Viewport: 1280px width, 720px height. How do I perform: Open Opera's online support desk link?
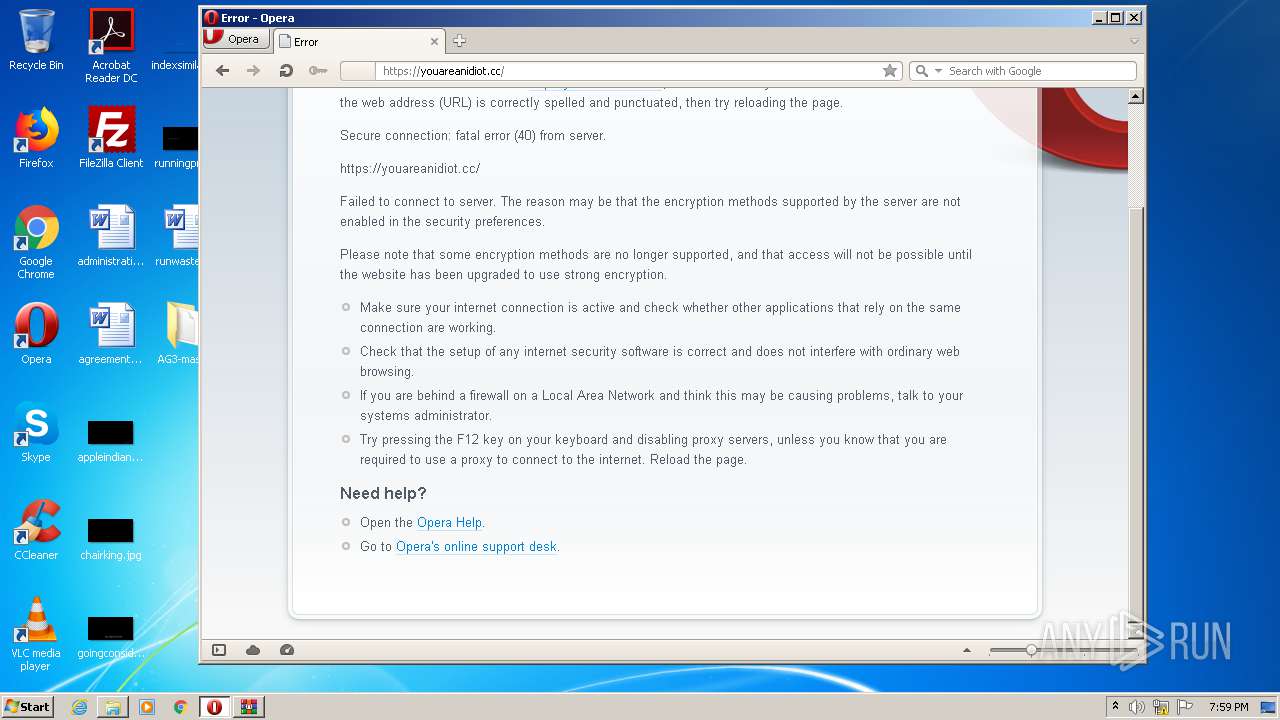pyautogui.click(x=476, y=546)
